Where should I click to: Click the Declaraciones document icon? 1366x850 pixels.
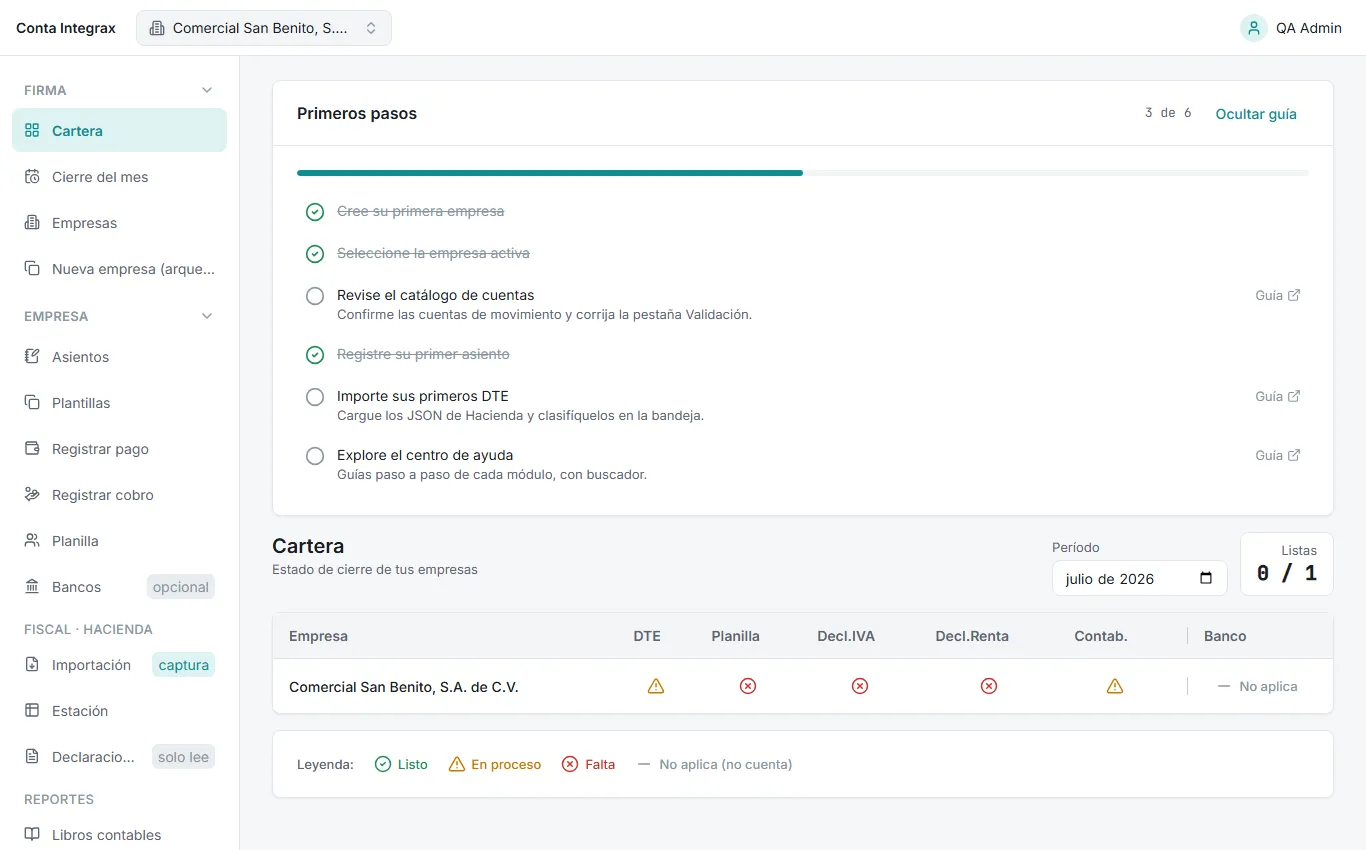point(32,756)
